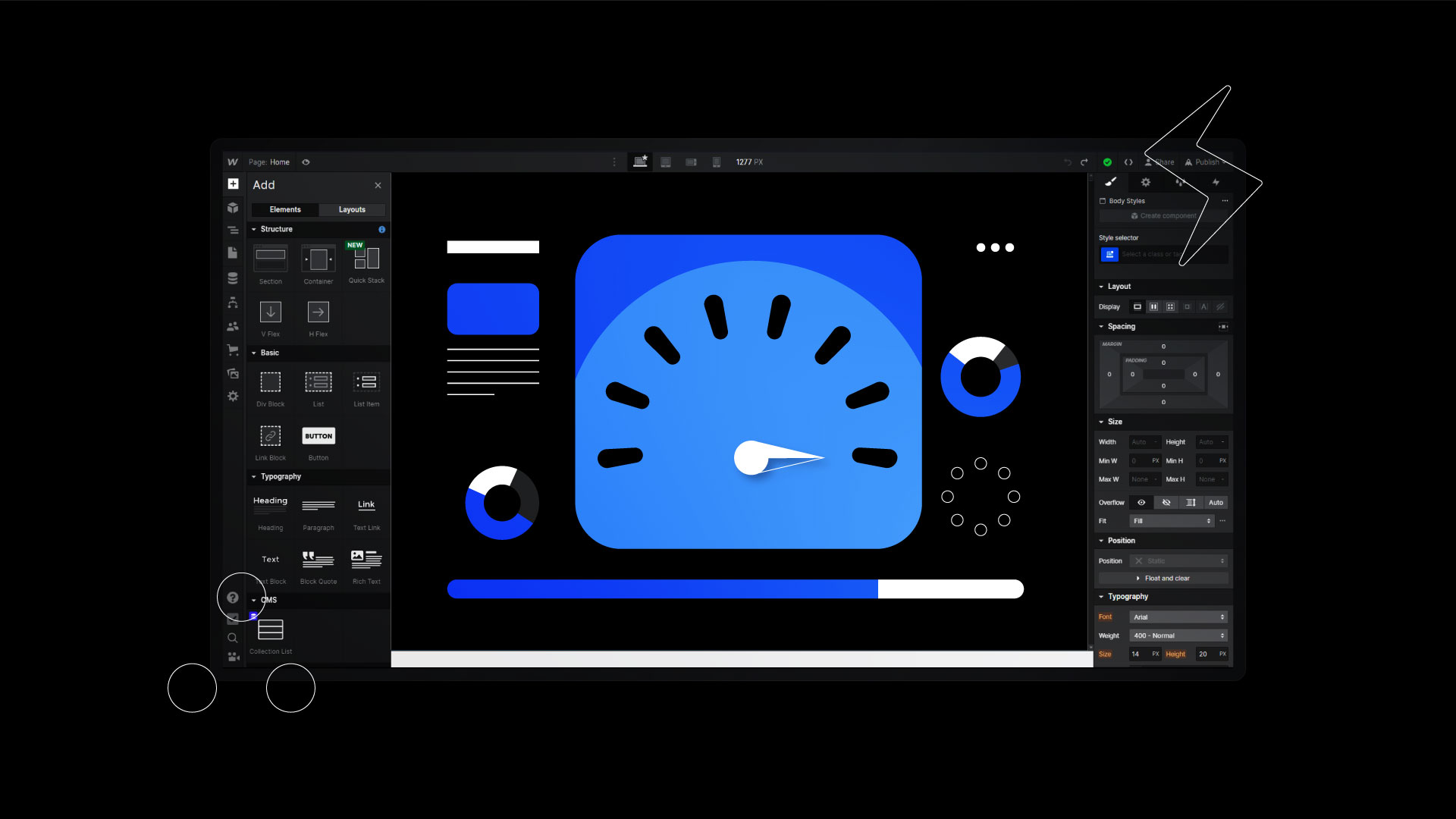1456x819 pixels.
Task: Open Weight dropdown 400 - Normal
Action: click(x=1178, y=635)
